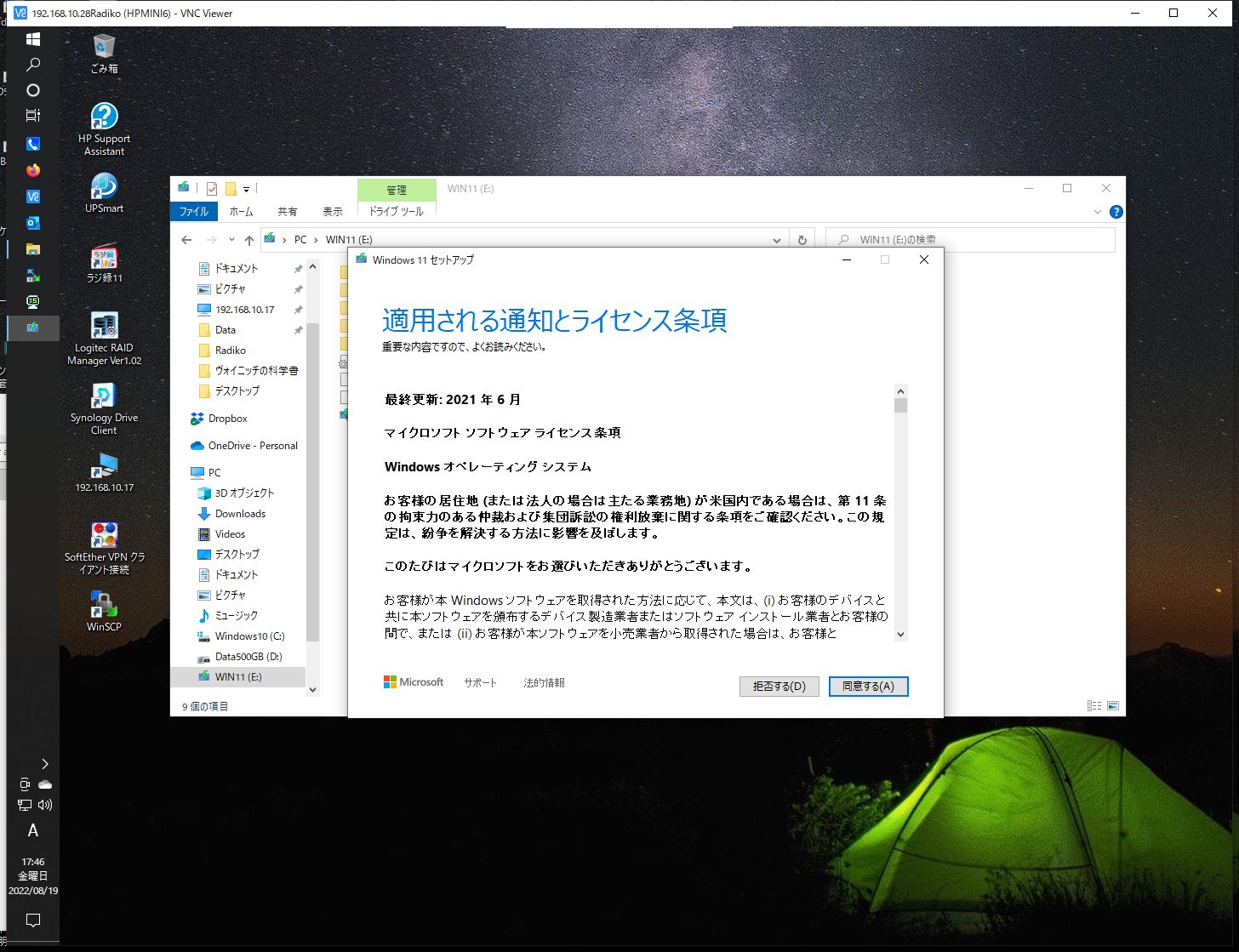Screen dimensions: 1239x952
Task: Open the quick access toolbar customize dropdown
Action: point(247,189)
